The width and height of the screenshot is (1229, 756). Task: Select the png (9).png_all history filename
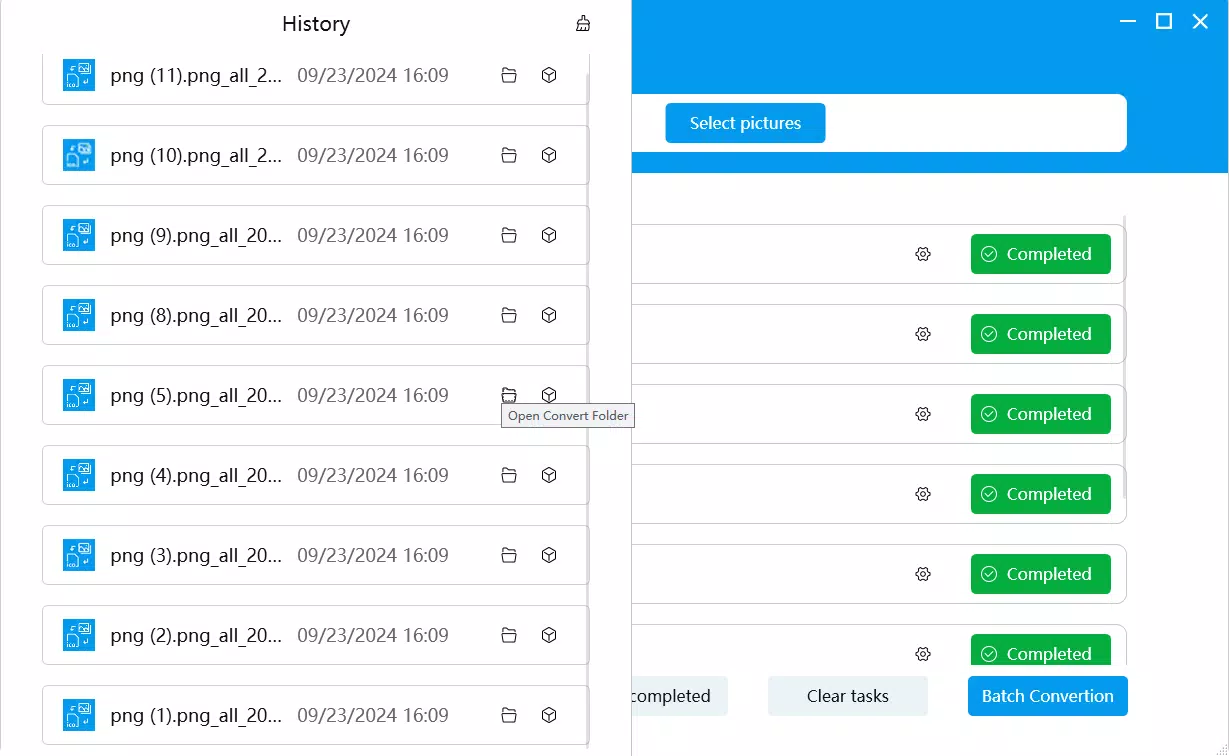pyautogui.click(x=196, y=235)
